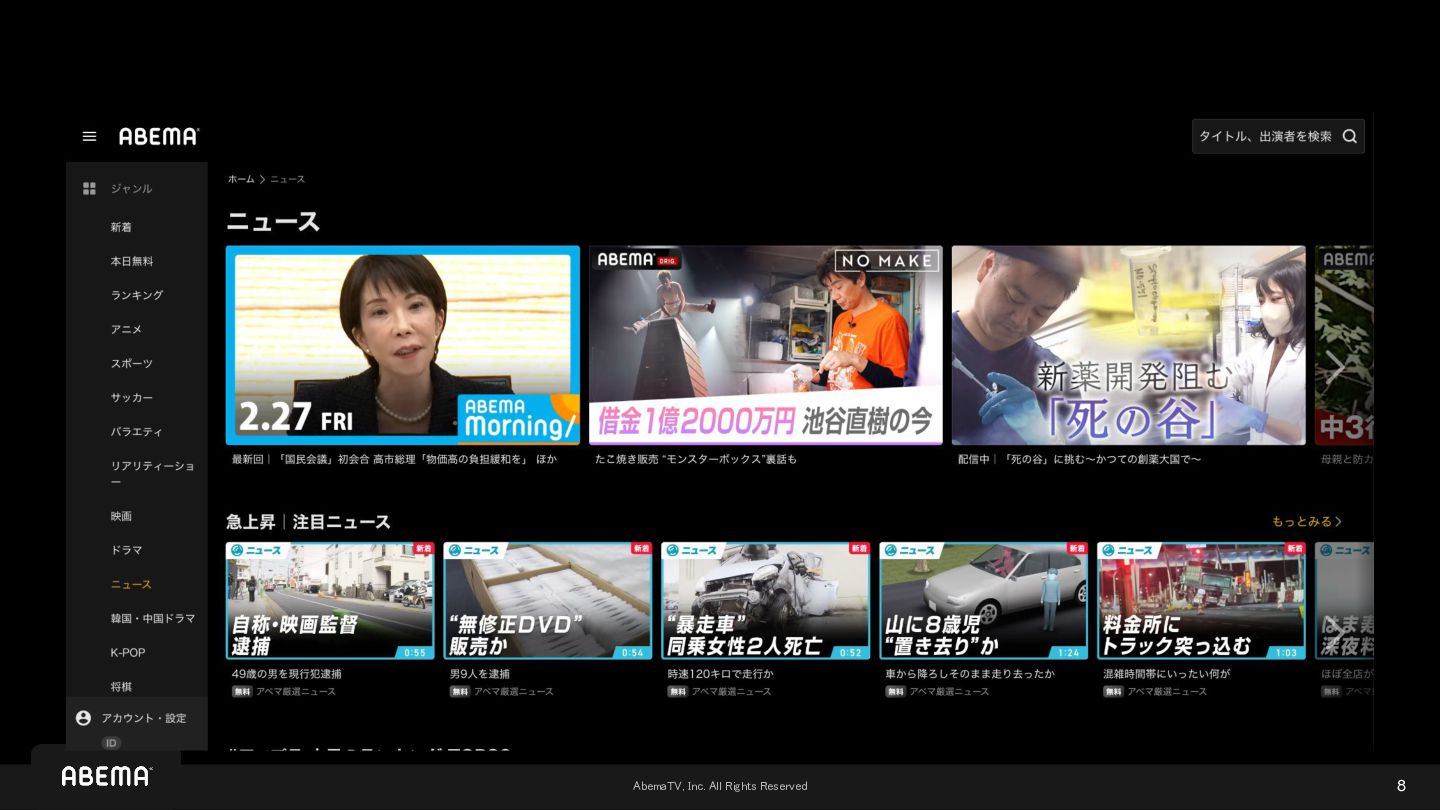The image size is (1440, 810).
Task: Click title 時速120キロで走行か
Action: coord(720,674)
